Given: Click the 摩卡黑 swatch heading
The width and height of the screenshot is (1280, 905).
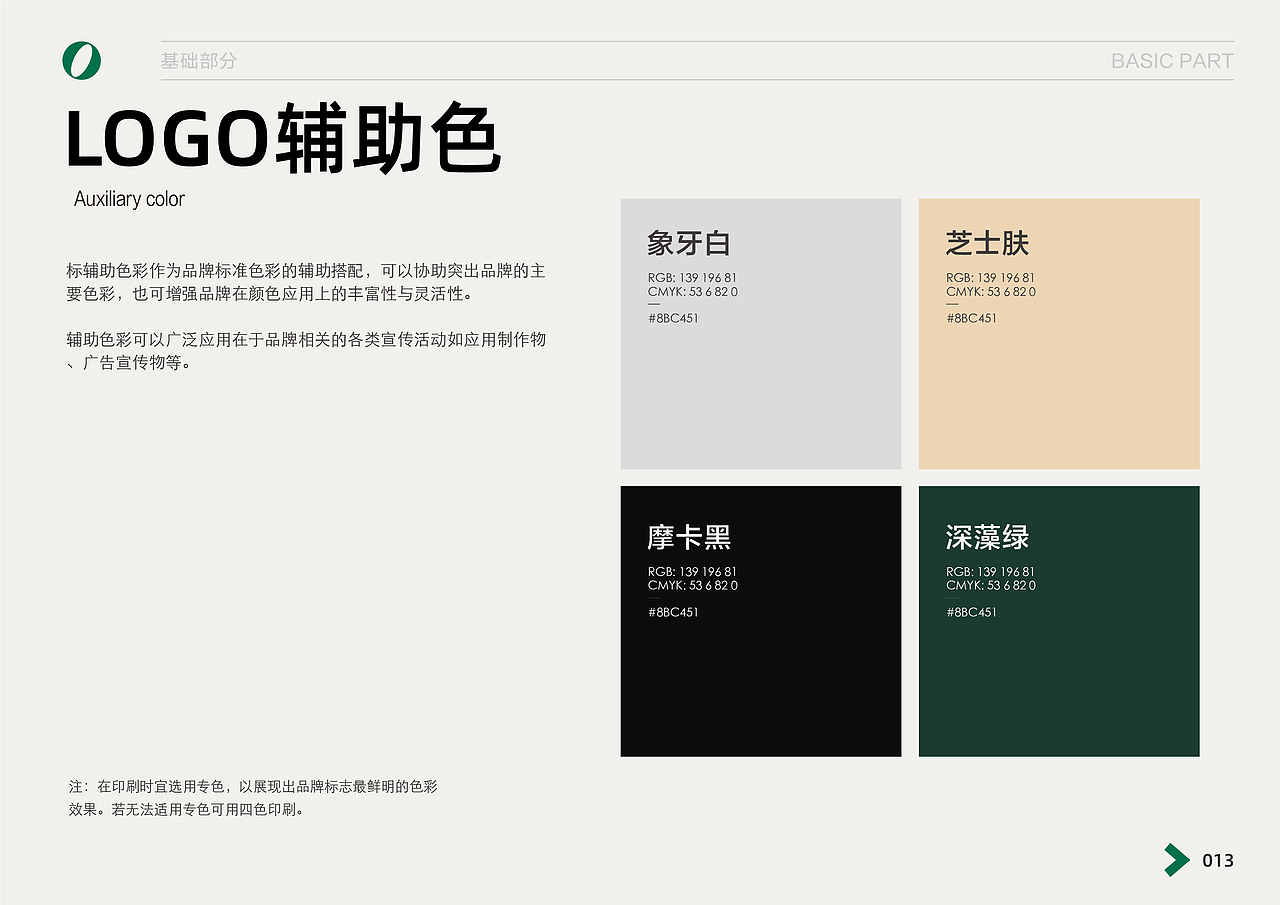Looking at the screenshot, I should pyautogui.click(x=690, y=537).
